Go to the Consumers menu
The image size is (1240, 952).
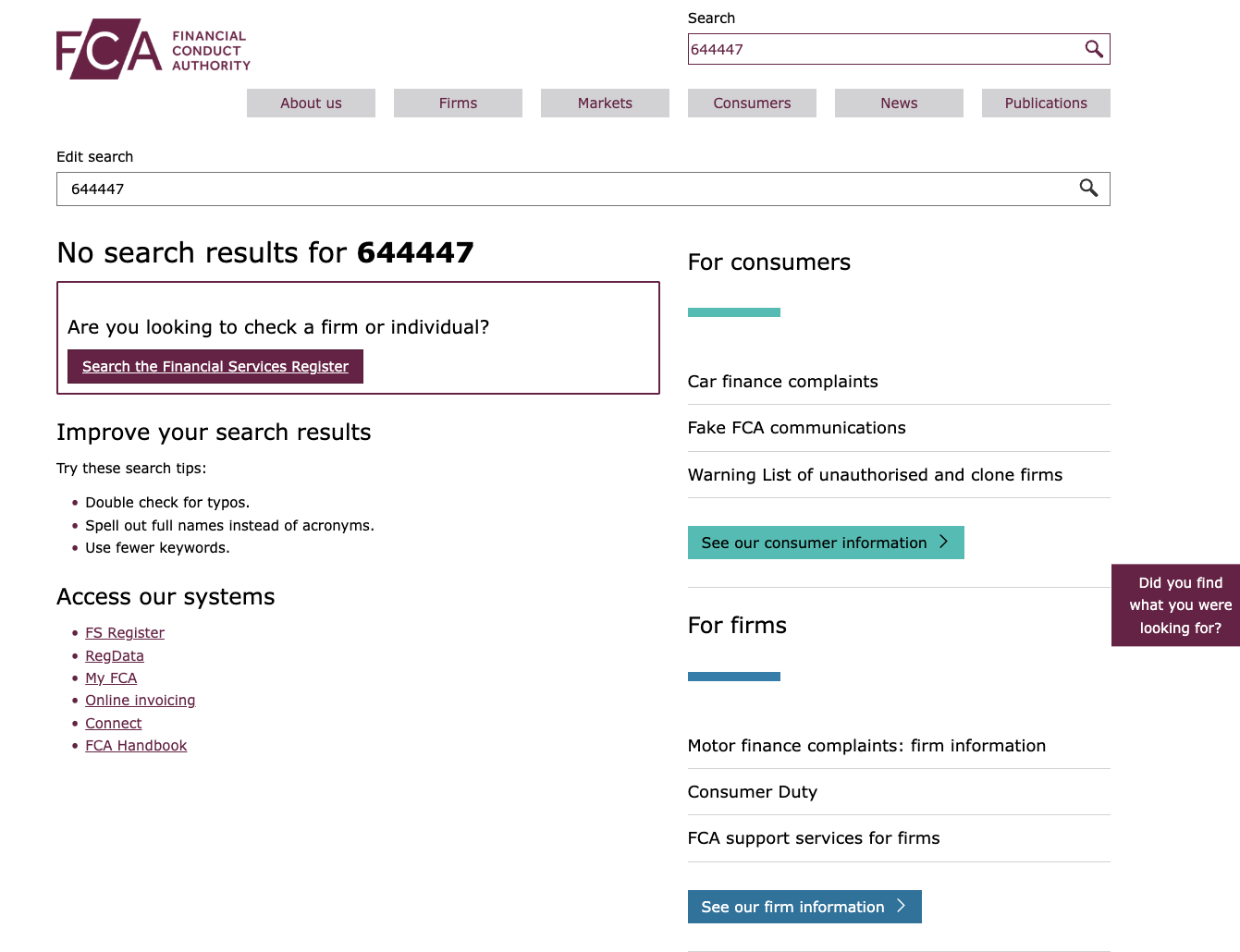coord(752,104)
